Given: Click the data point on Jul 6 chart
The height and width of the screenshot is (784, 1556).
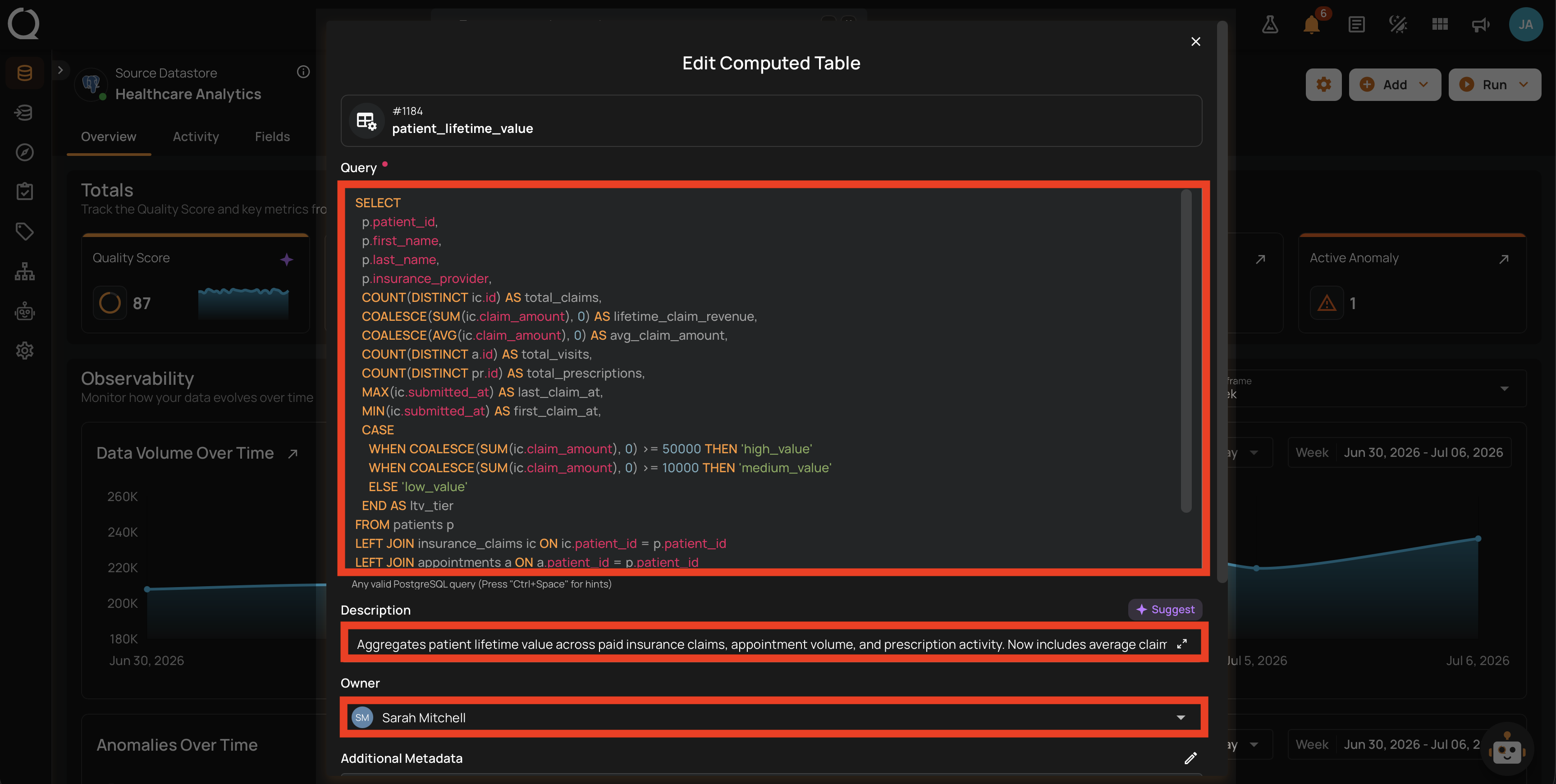Looking at the screenshot, I should pyautogui.click(x=1478, y=538).
